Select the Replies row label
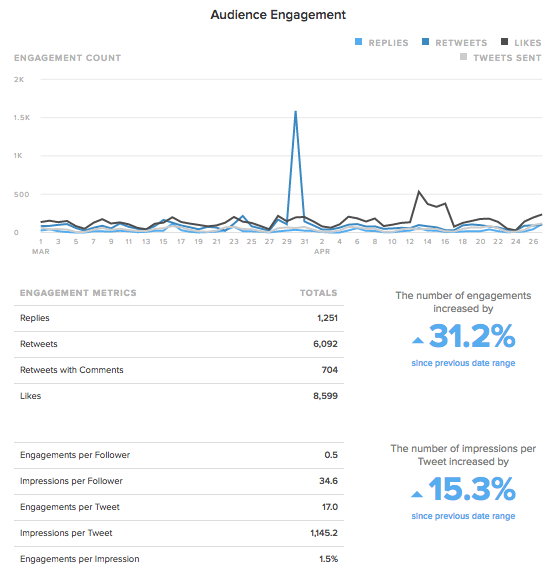The width and height of the screenshot is (555, 579). coord(35,318)
